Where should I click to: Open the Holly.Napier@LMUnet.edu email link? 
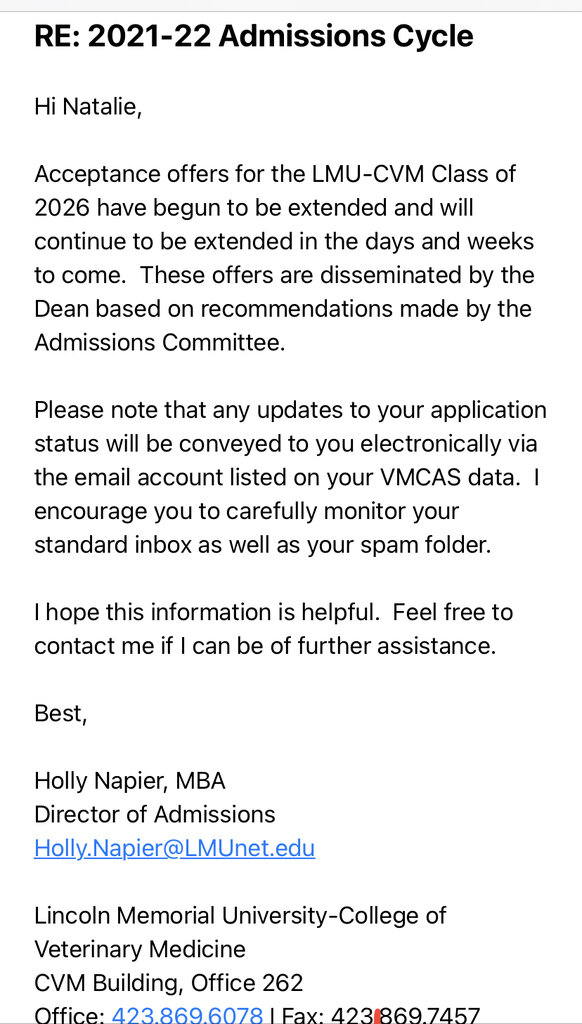click(174, 848)
